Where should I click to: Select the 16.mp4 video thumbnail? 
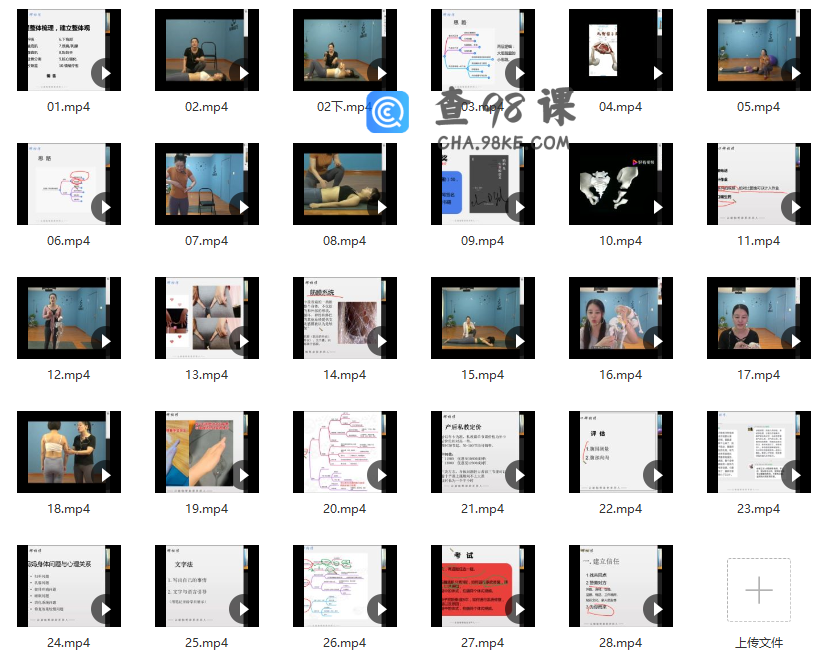point(609,318)
